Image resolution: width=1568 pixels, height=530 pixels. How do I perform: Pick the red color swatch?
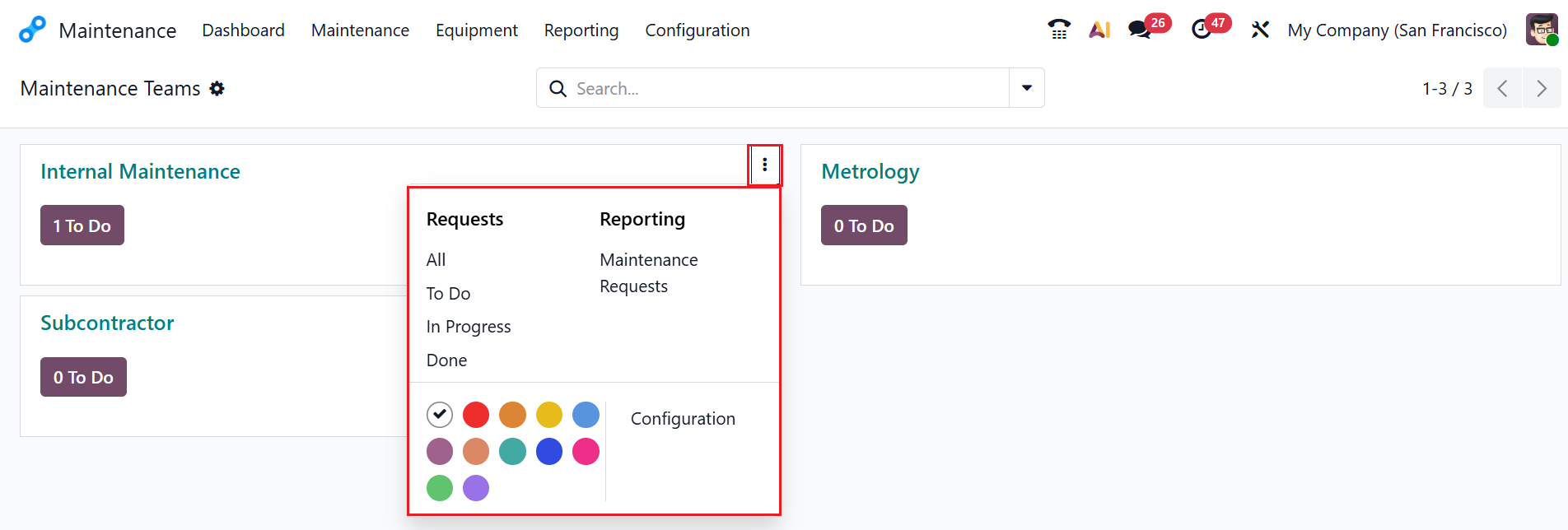(x=476, y=415)
